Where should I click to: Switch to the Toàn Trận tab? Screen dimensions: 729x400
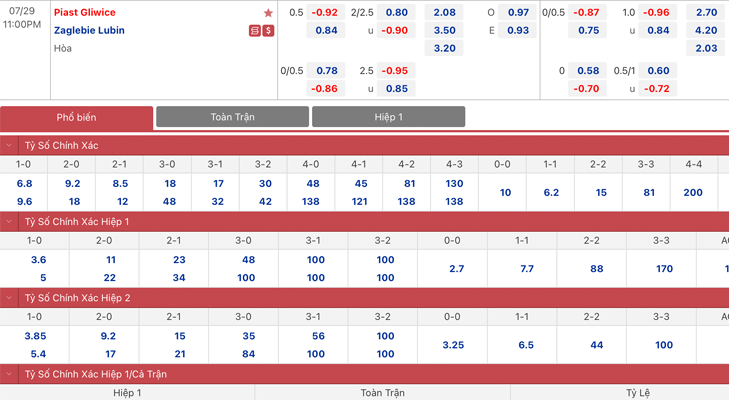point(232,117)
